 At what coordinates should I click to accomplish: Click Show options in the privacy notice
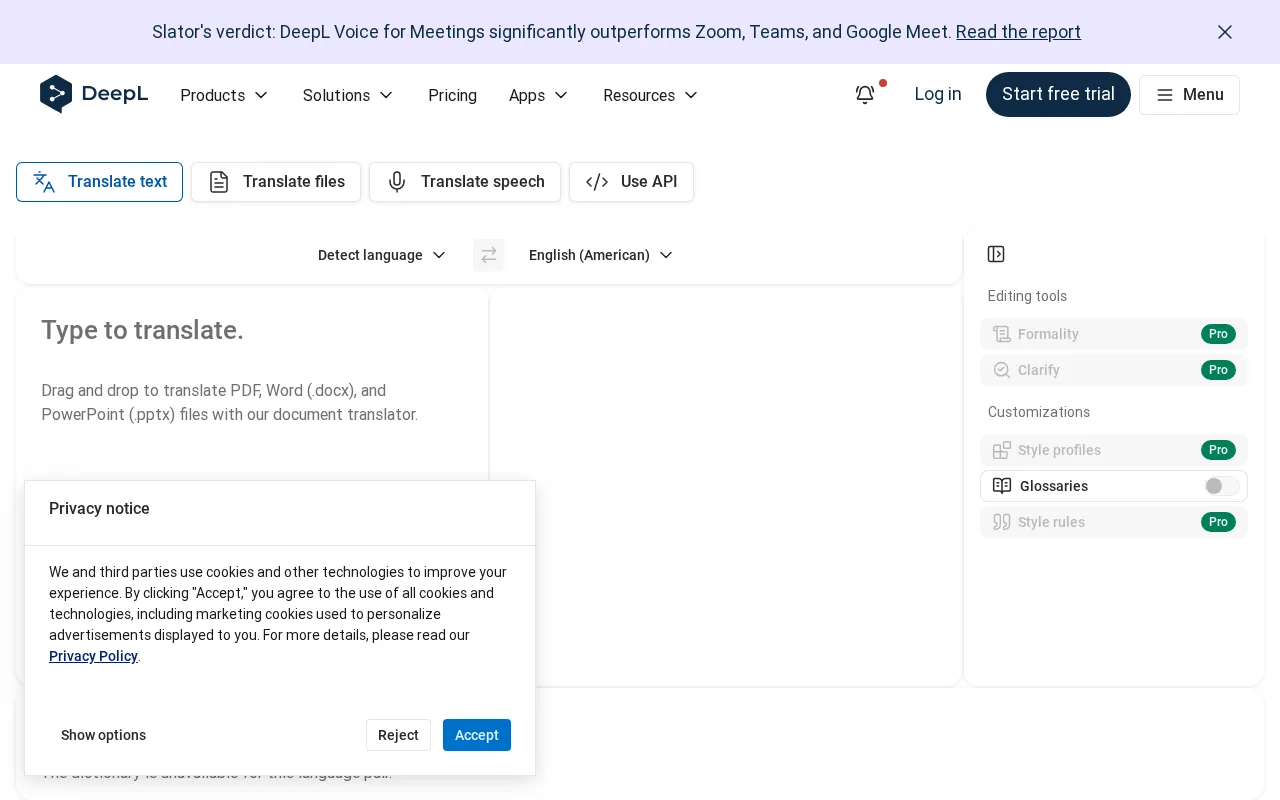point(103,735)
